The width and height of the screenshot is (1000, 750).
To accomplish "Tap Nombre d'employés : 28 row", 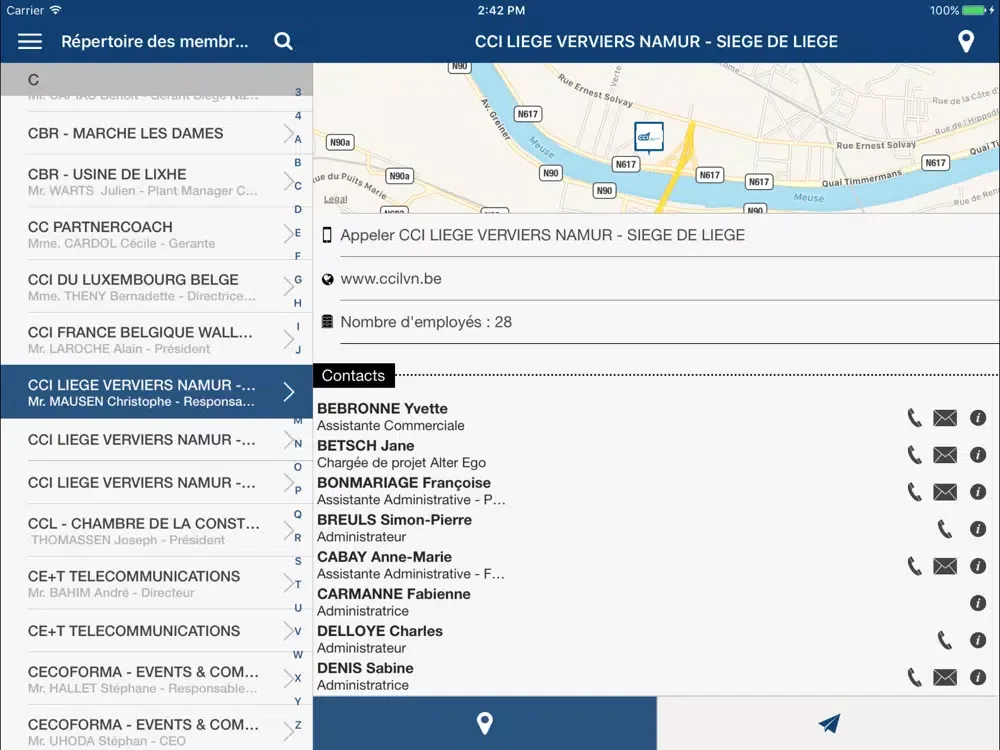I will tap(657, 322).
